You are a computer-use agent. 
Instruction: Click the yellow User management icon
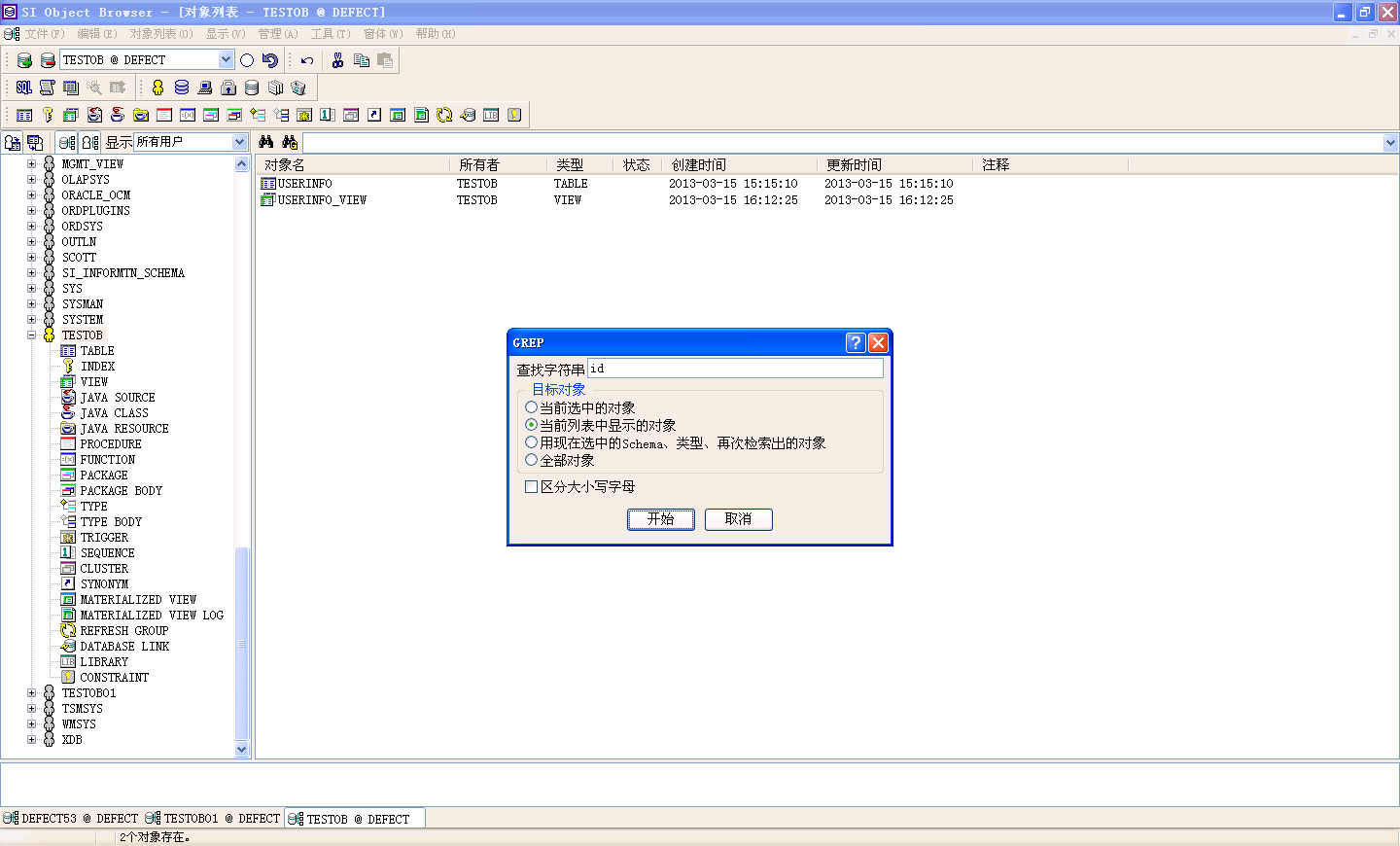coord(157,88)
